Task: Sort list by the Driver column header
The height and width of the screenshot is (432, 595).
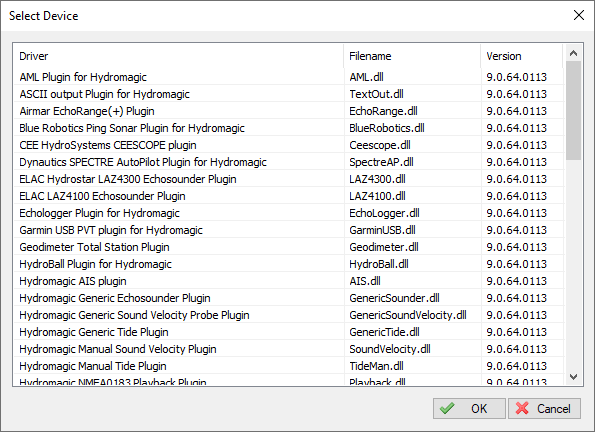Action: [x=178, y=56]
